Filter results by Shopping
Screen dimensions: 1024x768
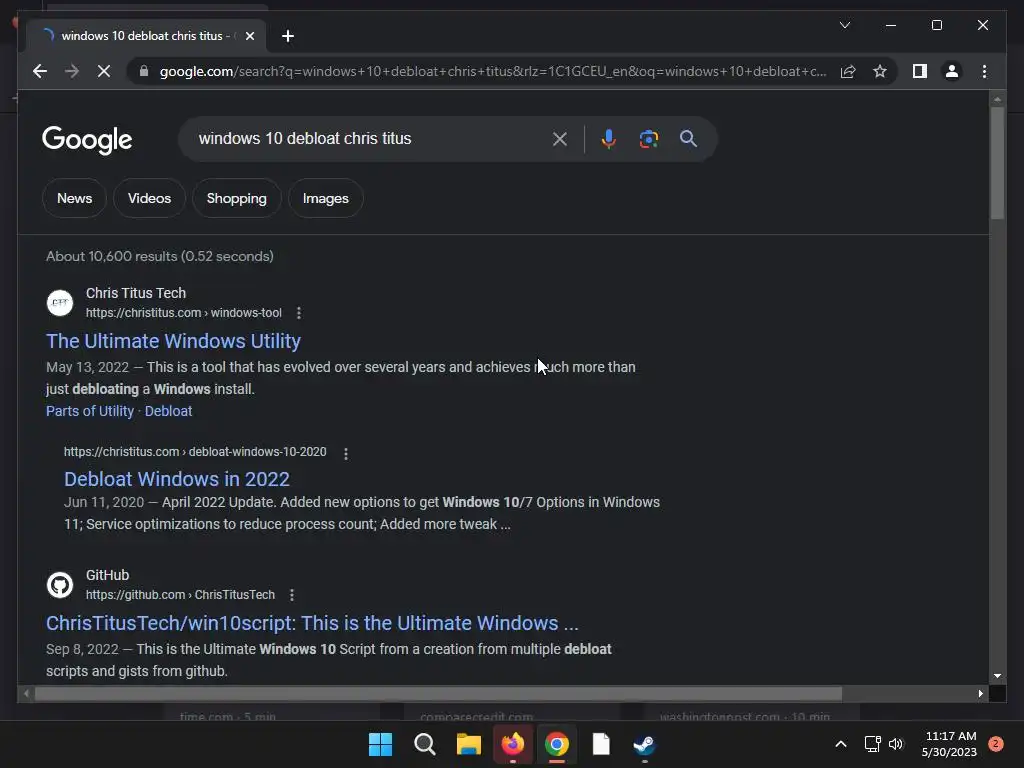coord(236,198)
